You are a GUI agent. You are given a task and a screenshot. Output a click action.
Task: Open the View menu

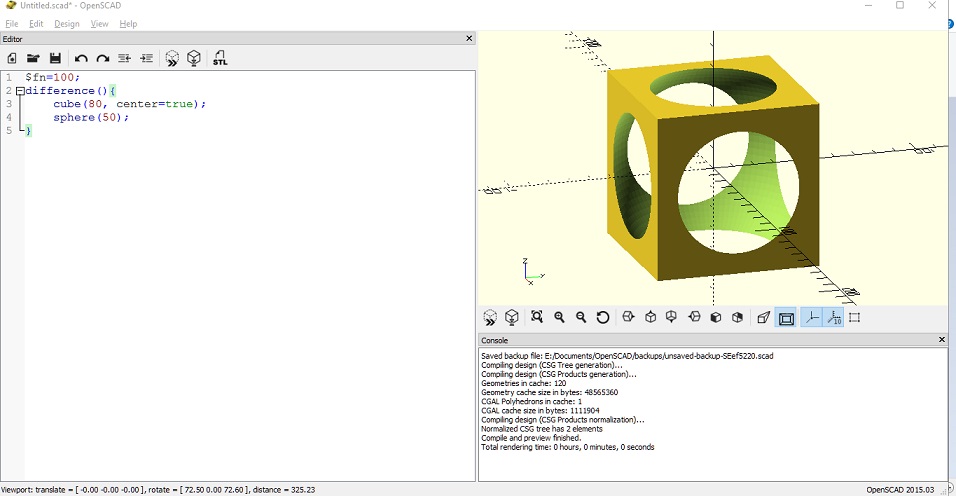pos(99,24)
